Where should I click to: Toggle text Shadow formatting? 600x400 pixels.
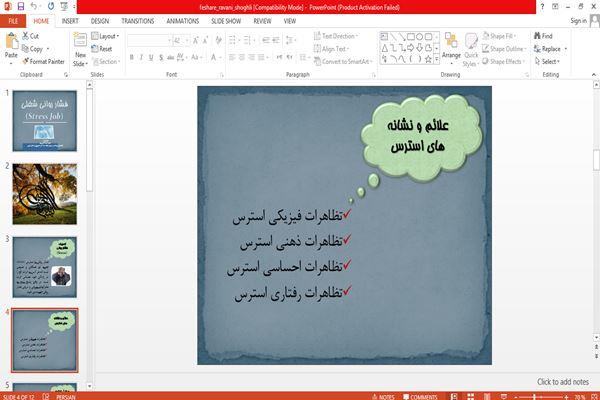pos(161,57)
